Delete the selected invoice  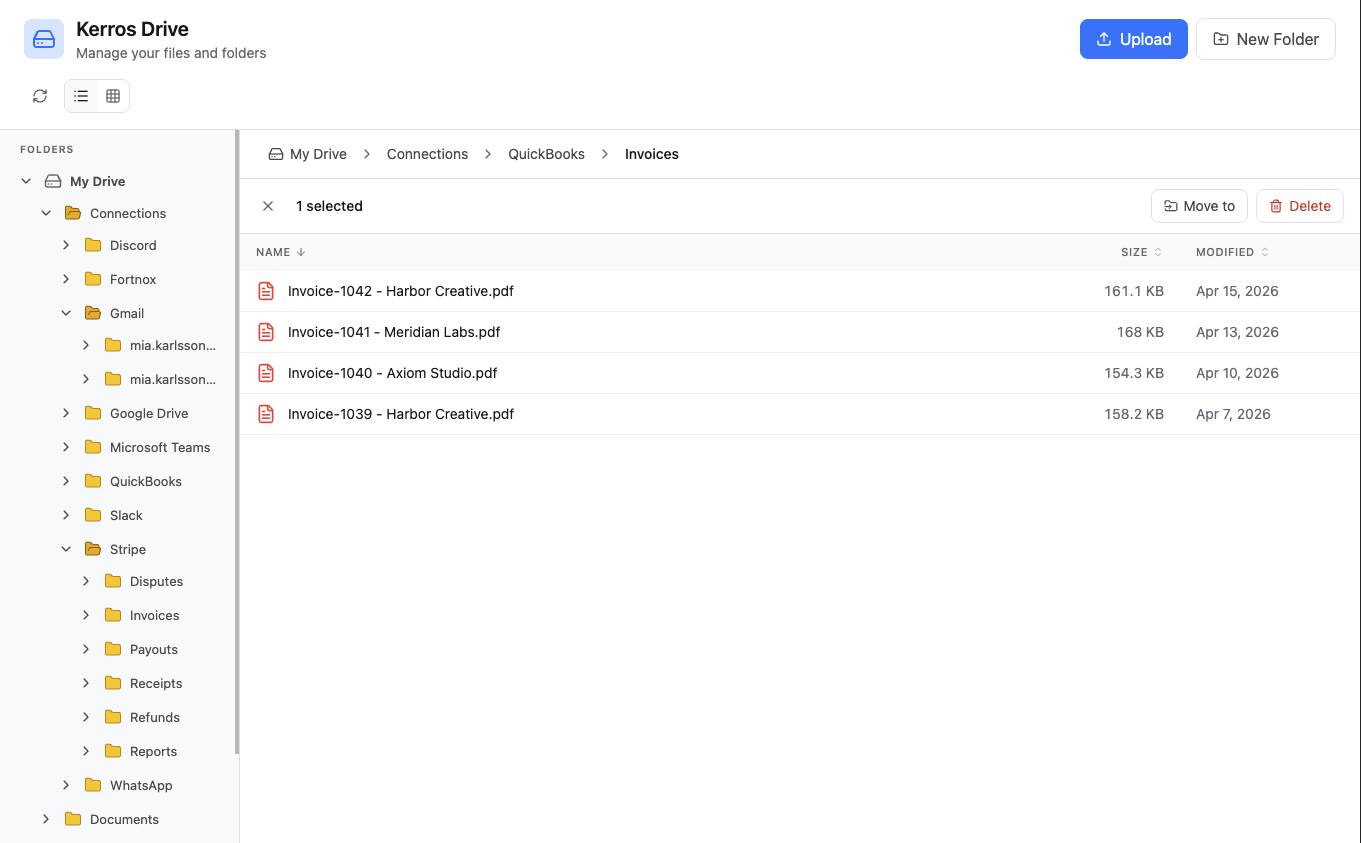coord(1299,205)
